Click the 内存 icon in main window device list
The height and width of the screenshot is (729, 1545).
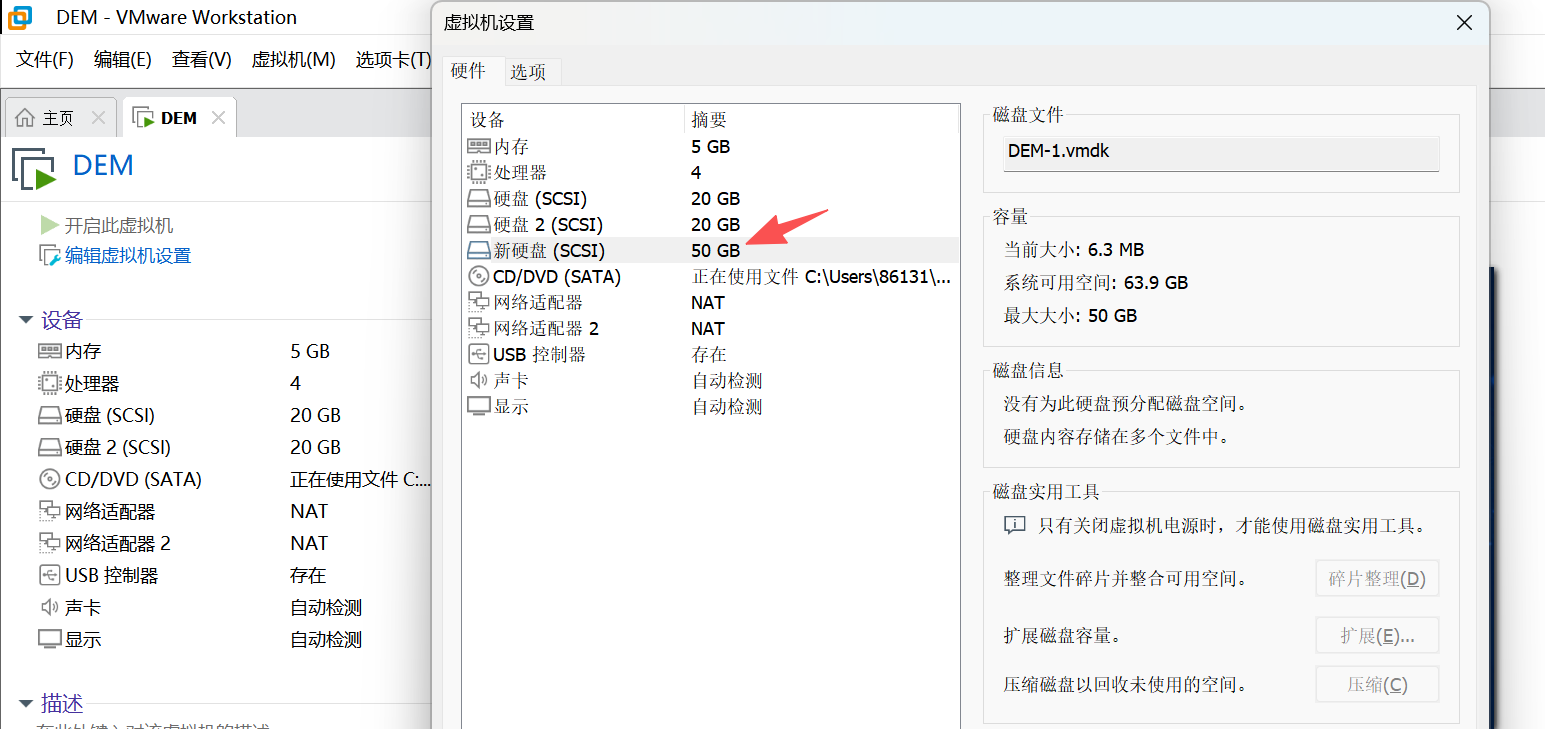click(x=49, y=351)
